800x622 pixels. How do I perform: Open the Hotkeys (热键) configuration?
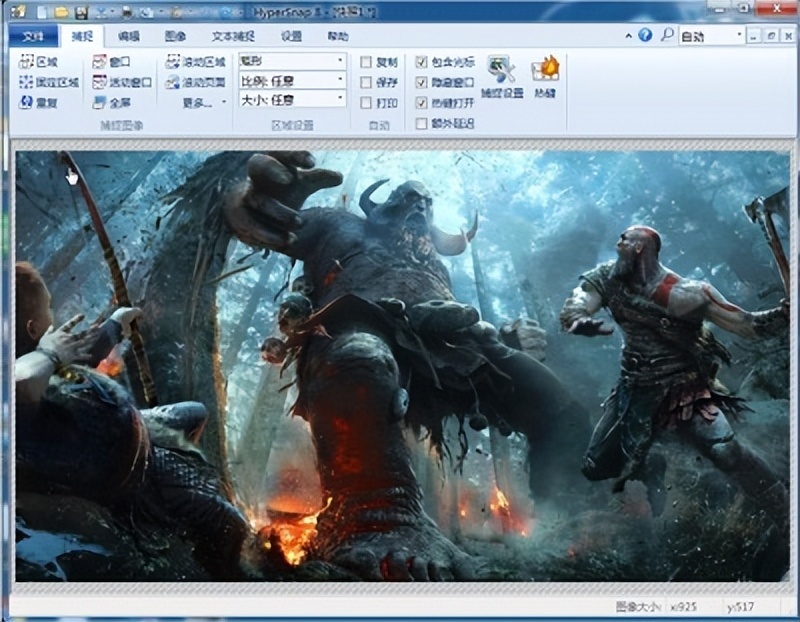click(x=545, y=76)
